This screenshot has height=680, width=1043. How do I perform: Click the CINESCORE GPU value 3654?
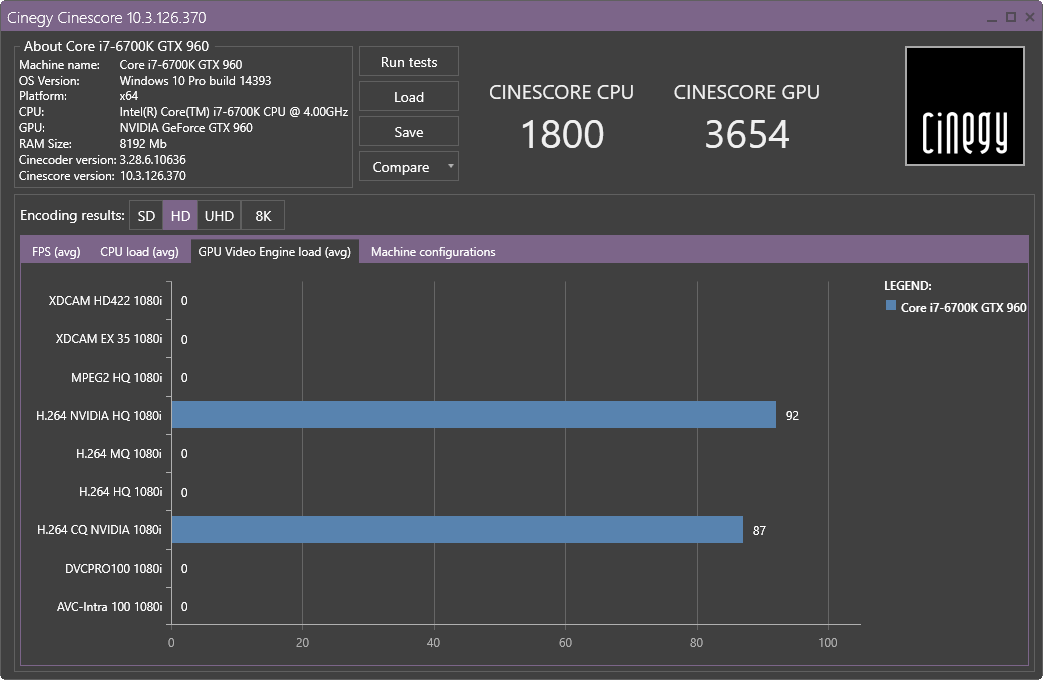[747, 134]
